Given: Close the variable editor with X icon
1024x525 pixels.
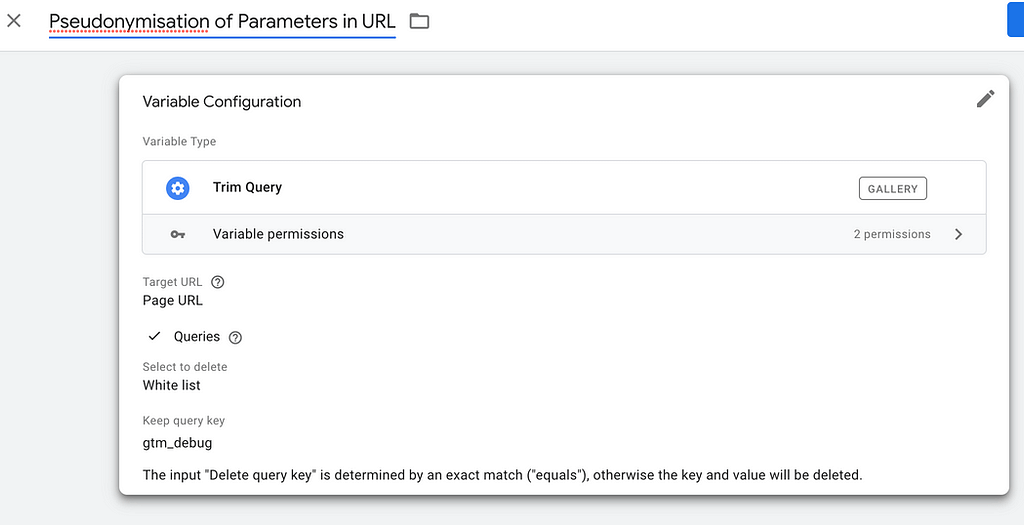Looking at the screenshot, I should (x=14, y=21).
